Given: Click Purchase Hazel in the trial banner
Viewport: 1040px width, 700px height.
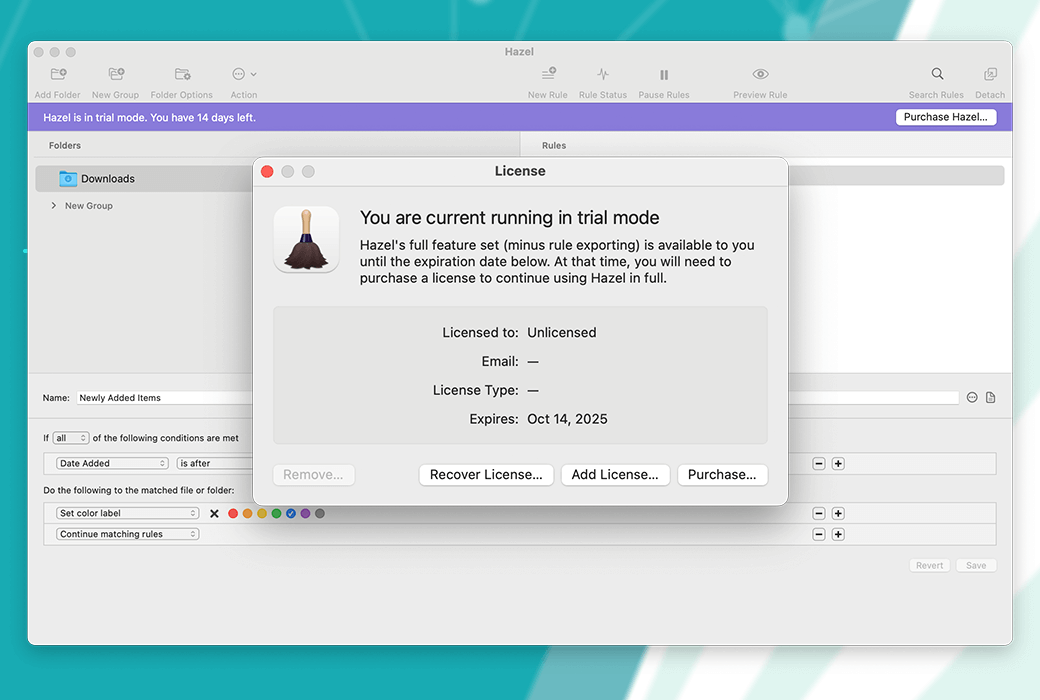Looking at the screenshot, I should (x=945, y=117).
